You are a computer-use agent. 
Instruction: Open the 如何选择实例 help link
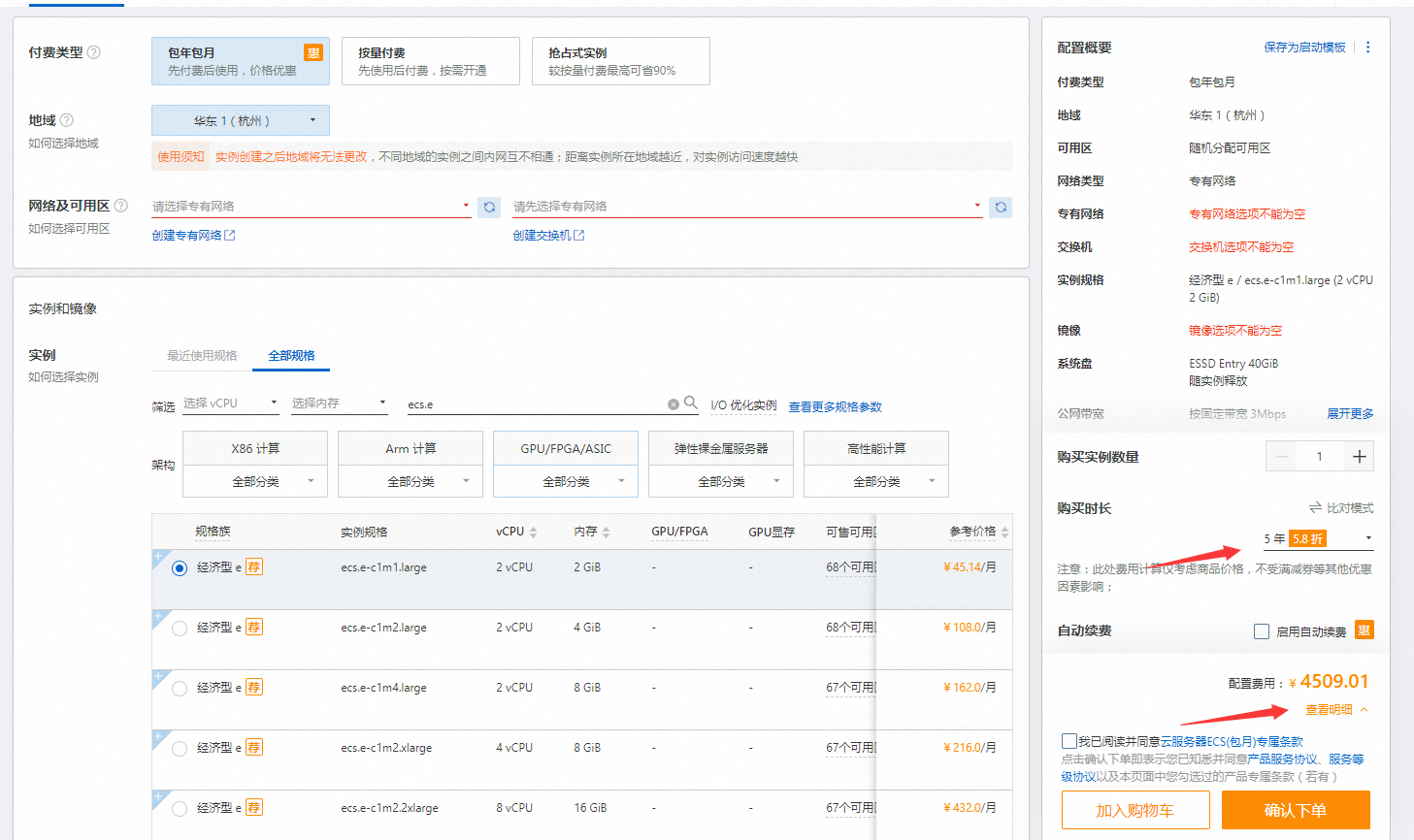coord(63,377)
